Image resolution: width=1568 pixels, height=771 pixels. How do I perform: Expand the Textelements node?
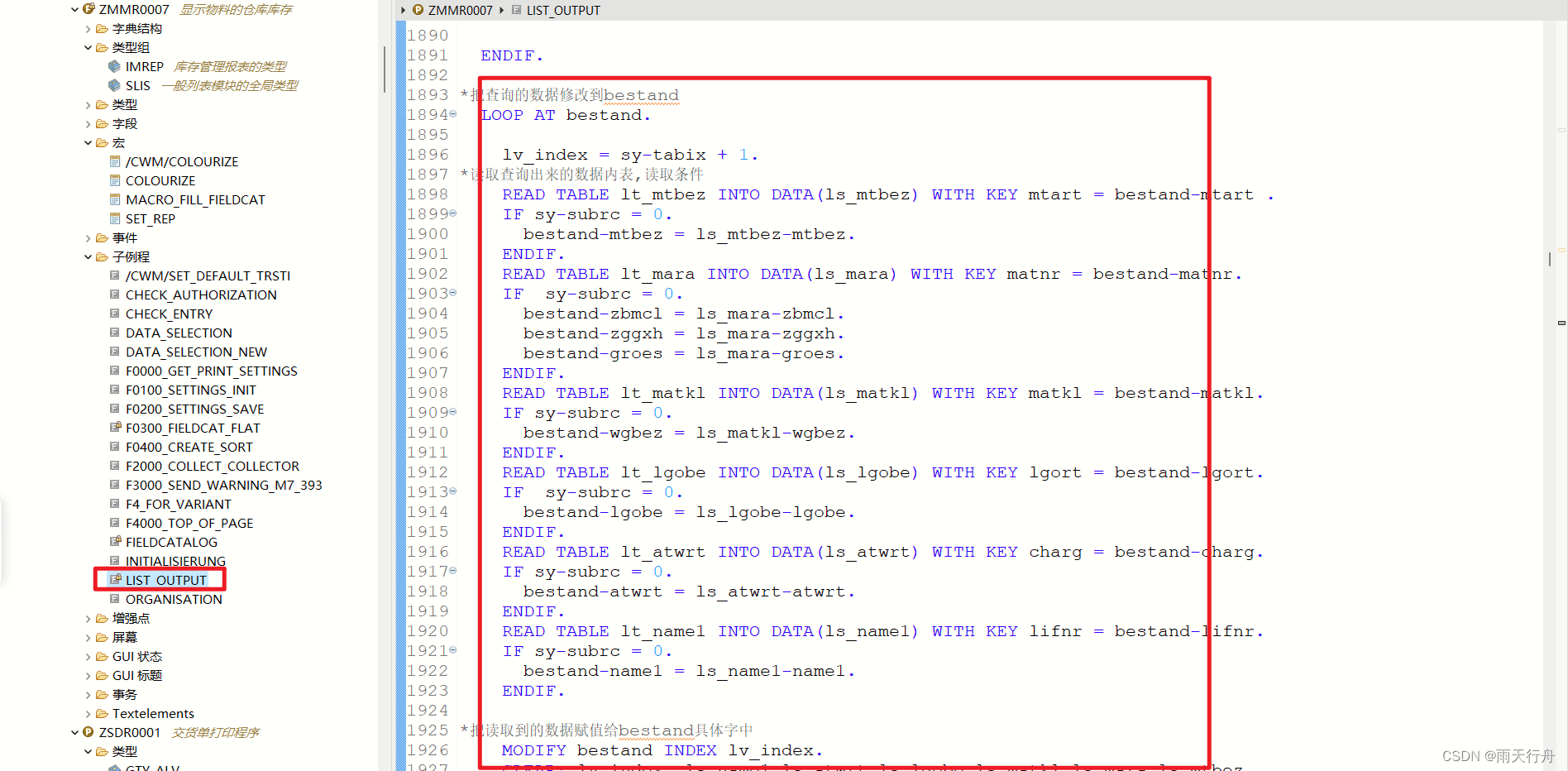click(88, 713)
